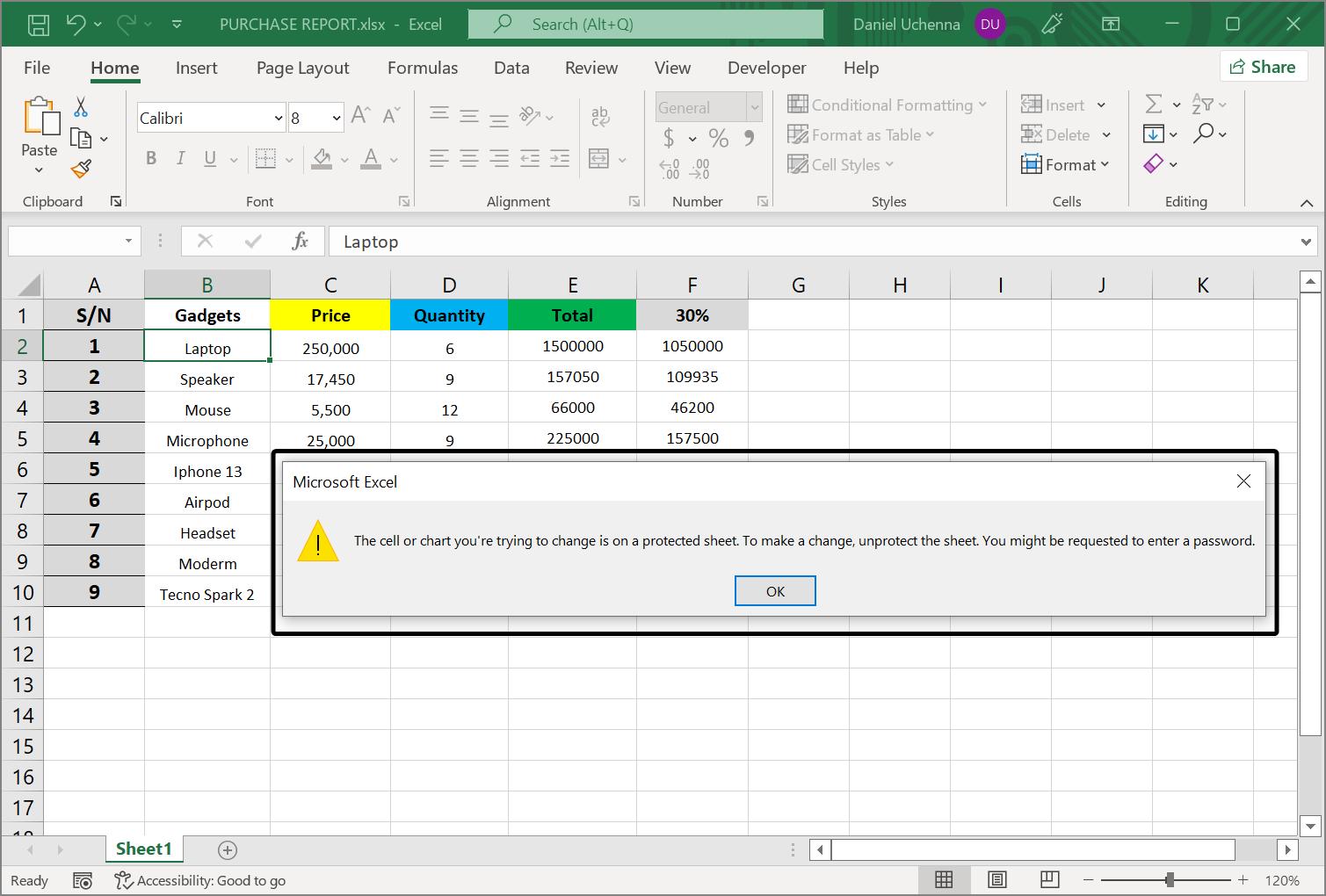Image resolution: width=1326 pixels, height=896 pixels.
Task: Toggle underline formatting
Action: 209,158
